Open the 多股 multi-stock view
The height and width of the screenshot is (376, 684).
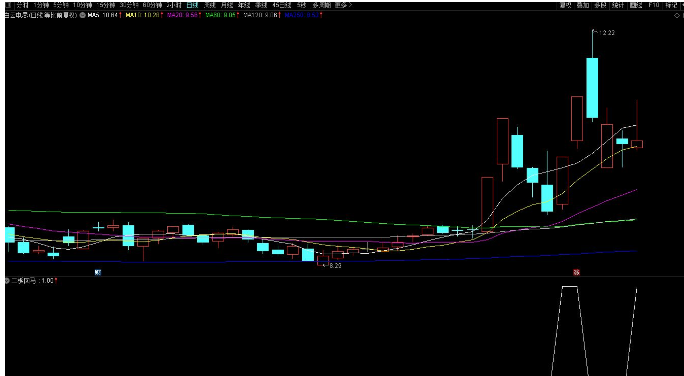pos(601,5)
